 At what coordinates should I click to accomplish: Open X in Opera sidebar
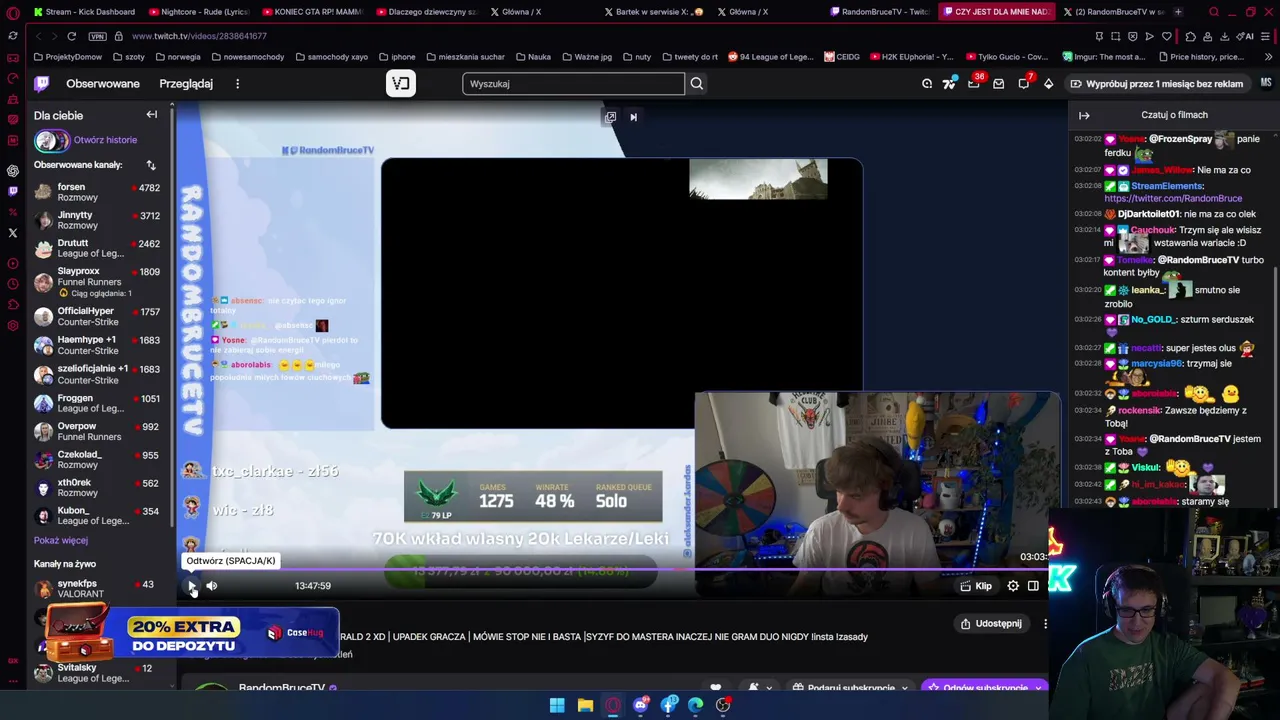tap(13, 233)
